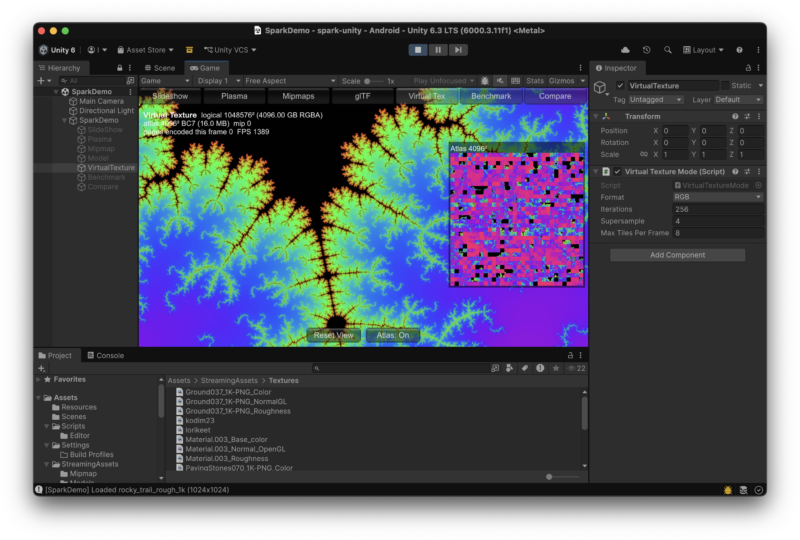Click the Mipmaps button in the game
Viewport: 800px width, 540px height.
[x=298, y=96]
